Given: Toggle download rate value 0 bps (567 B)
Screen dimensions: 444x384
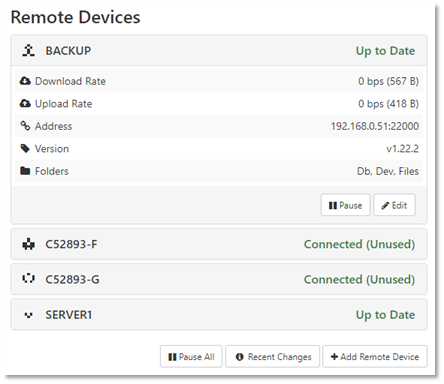Looking at the screenshot, I should click(x=388, y=81).
